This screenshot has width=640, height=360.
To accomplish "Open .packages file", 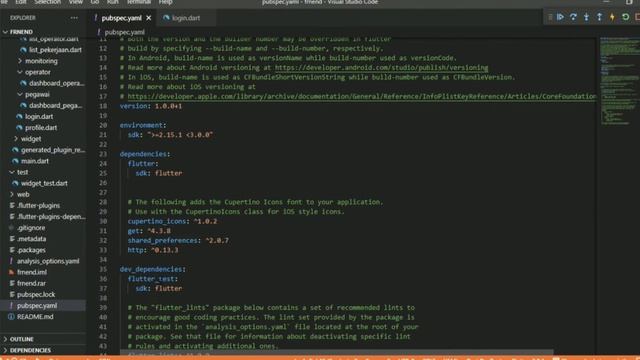I will pos(31,250).
